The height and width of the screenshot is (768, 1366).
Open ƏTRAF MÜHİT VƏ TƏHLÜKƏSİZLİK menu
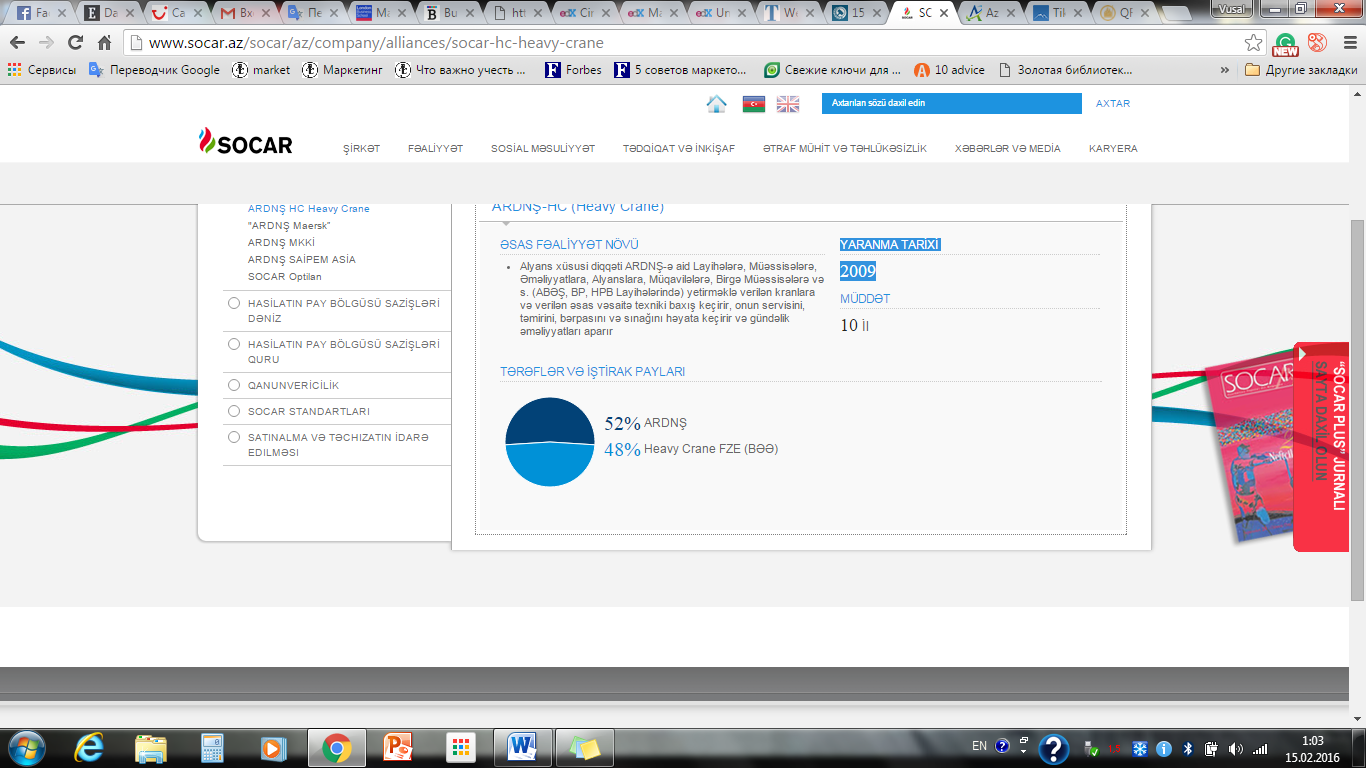(x=845, y=148)
